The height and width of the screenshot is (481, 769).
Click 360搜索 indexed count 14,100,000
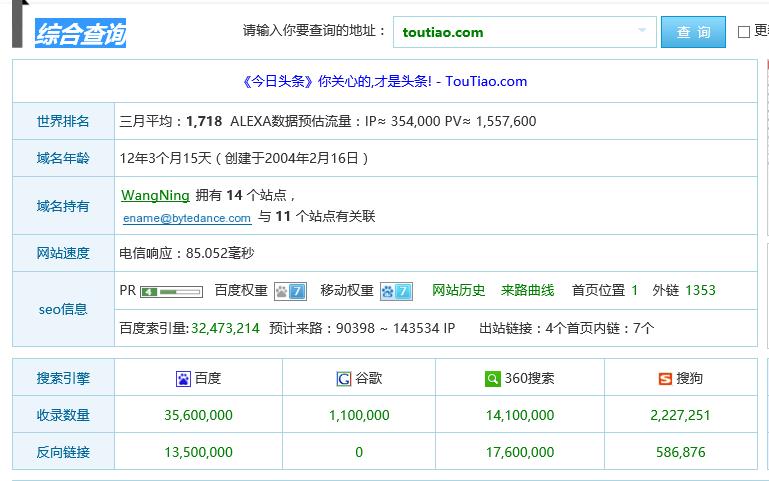coord(520,415)
